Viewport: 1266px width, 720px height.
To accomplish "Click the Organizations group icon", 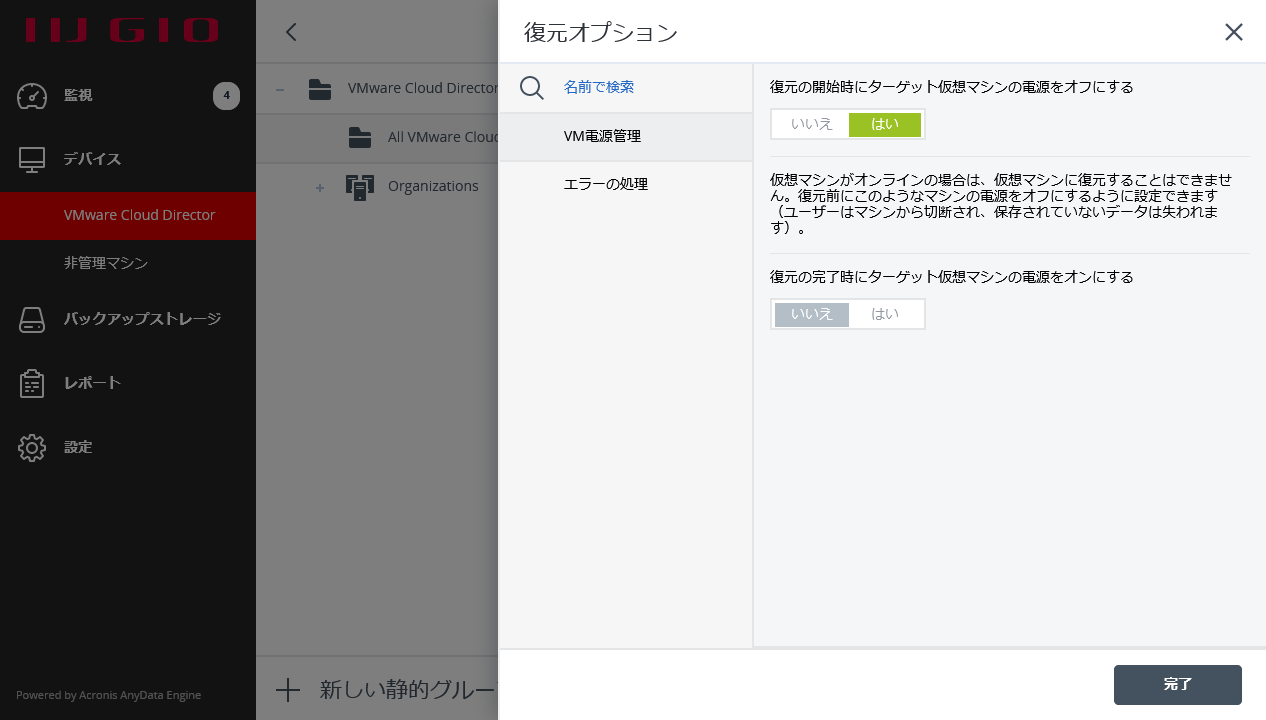I will (x=360, y=187).
